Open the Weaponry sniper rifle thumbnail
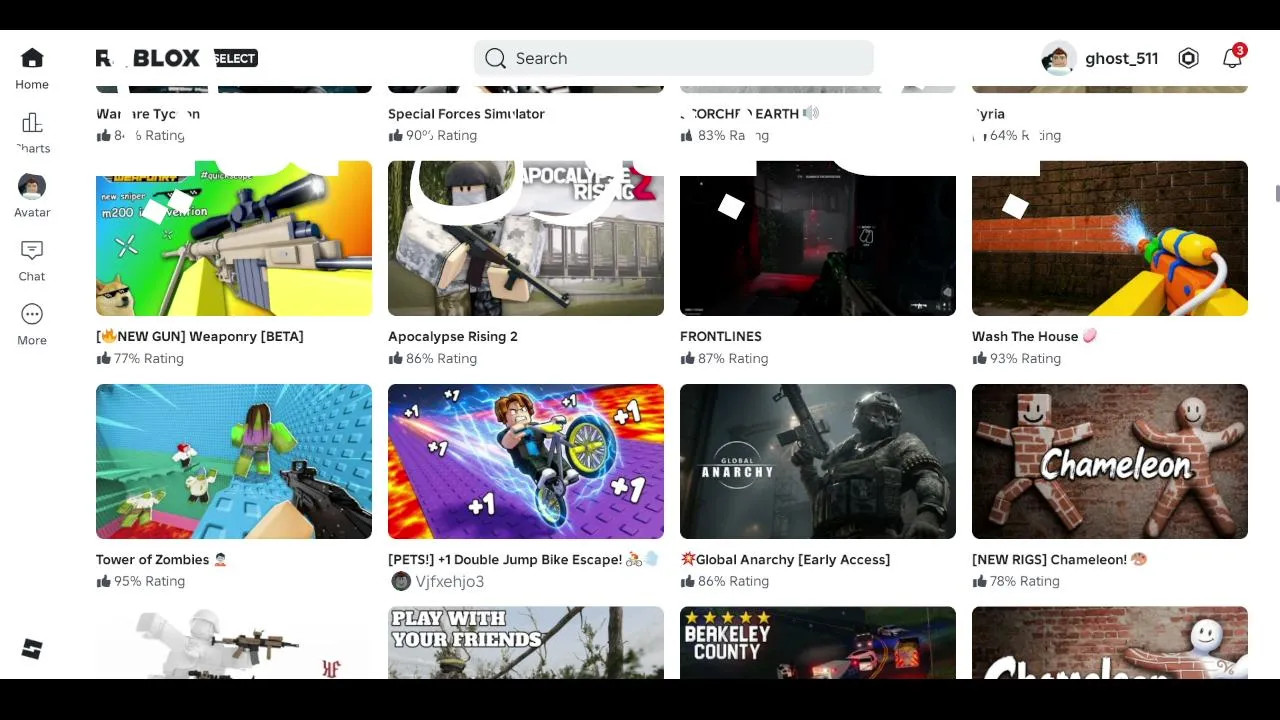This screenshot has width=1280, height=720. pyautogui.click(x=234, y=238)
